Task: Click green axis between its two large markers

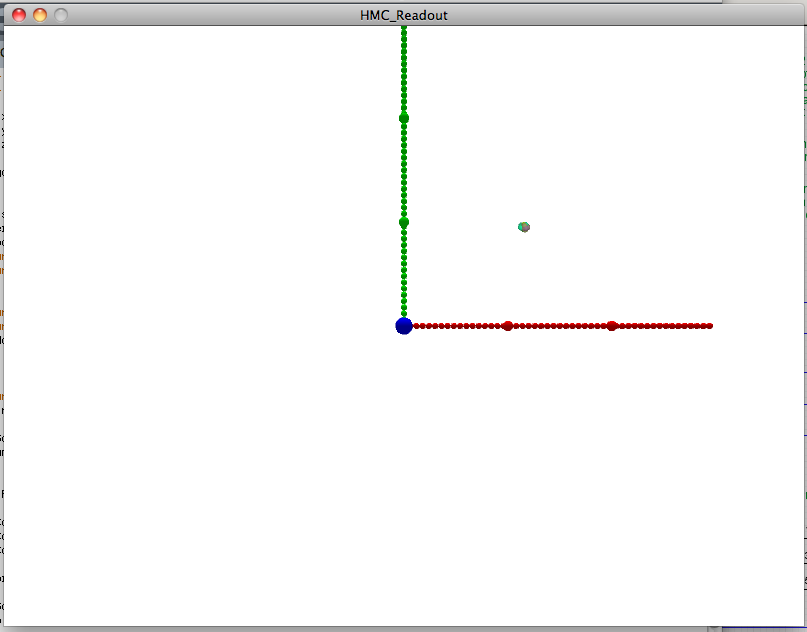Action: point(404,170)
